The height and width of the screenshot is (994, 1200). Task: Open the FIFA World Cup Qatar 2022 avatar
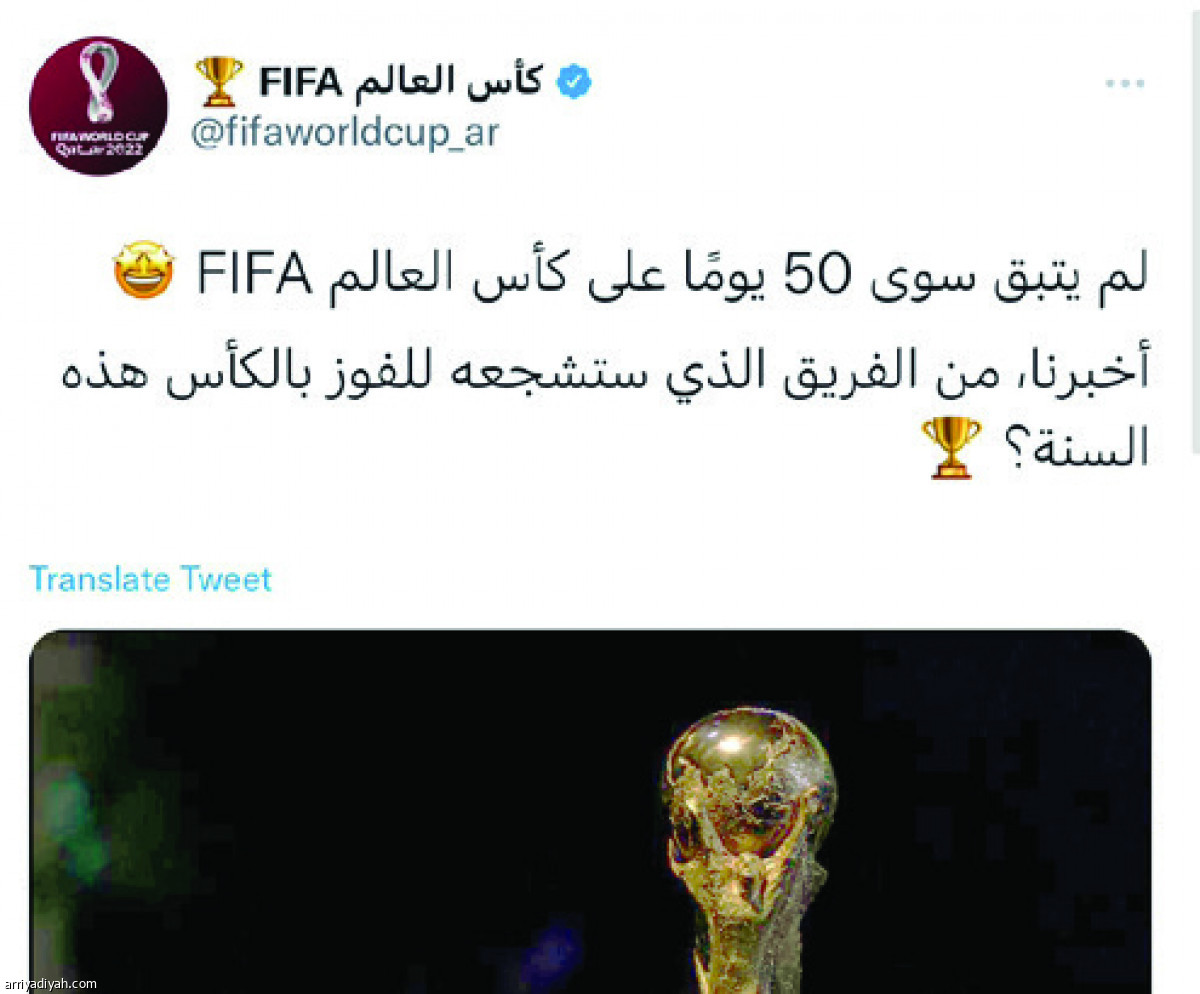pyautogui.click(x=98, y=106)
